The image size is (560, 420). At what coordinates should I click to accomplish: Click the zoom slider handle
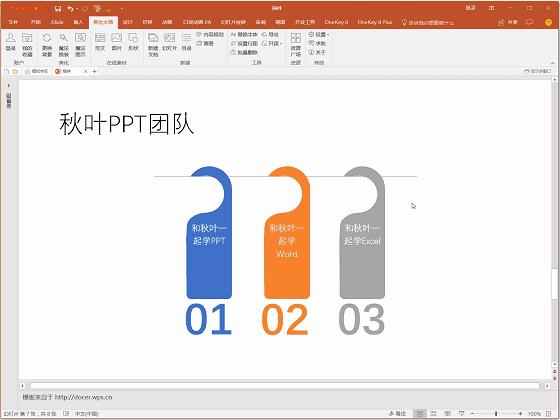496,413
